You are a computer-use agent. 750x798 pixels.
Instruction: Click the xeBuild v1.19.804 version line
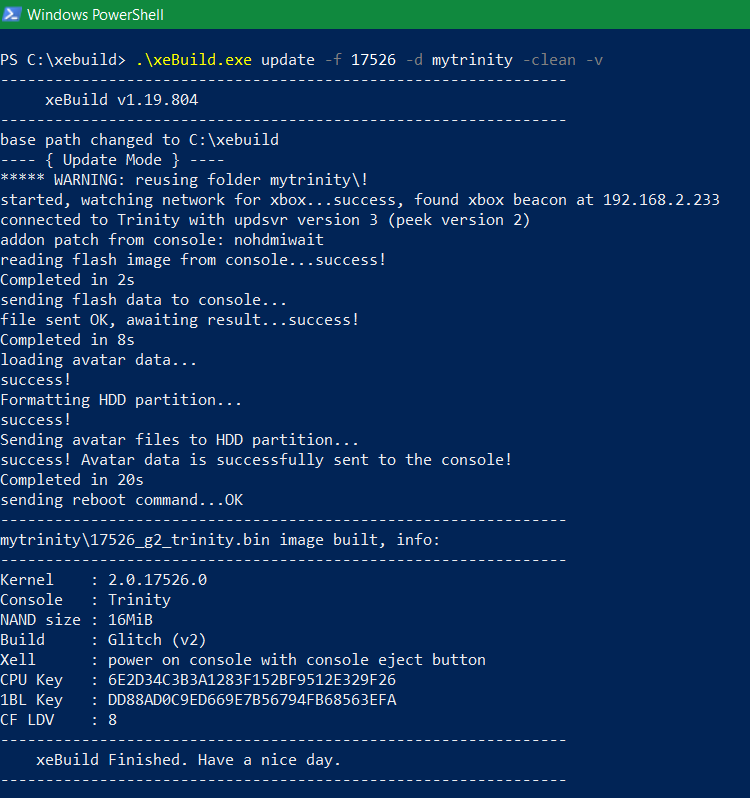122,100
